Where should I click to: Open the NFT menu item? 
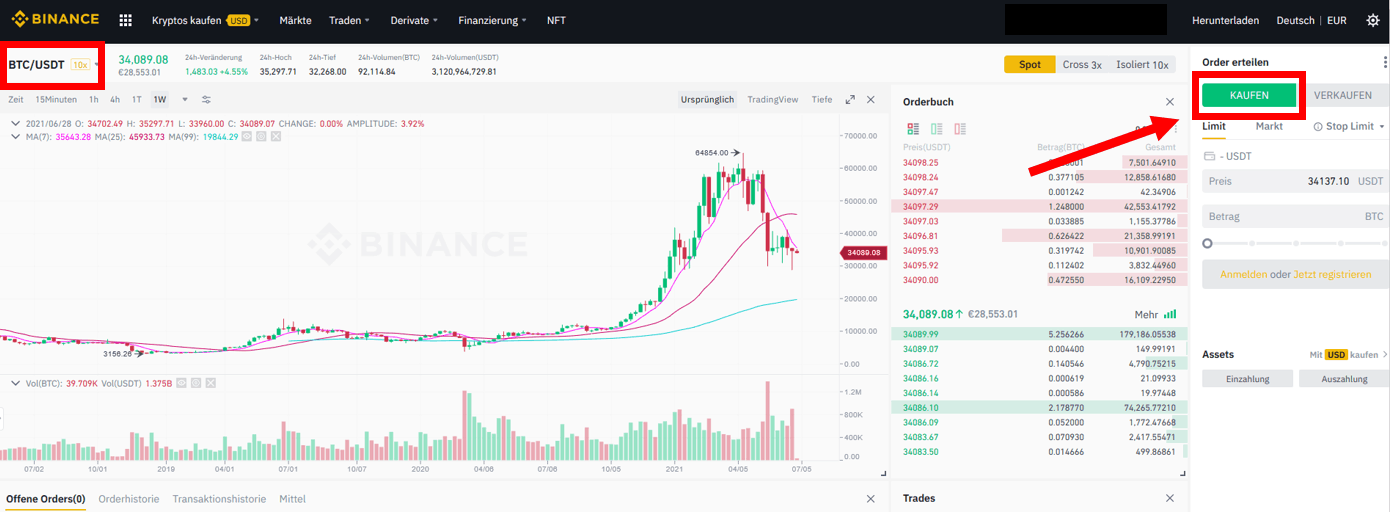[556, 20]
